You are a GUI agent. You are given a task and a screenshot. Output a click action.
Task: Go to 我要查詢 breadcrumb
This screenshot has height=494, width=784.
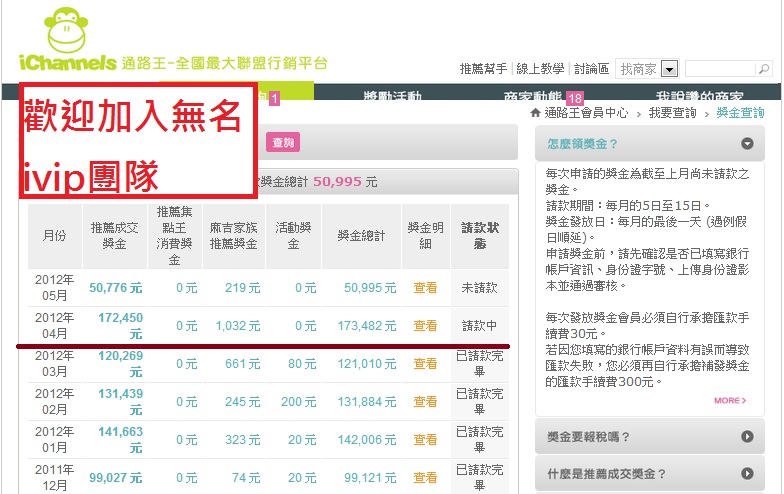point(672,112)
